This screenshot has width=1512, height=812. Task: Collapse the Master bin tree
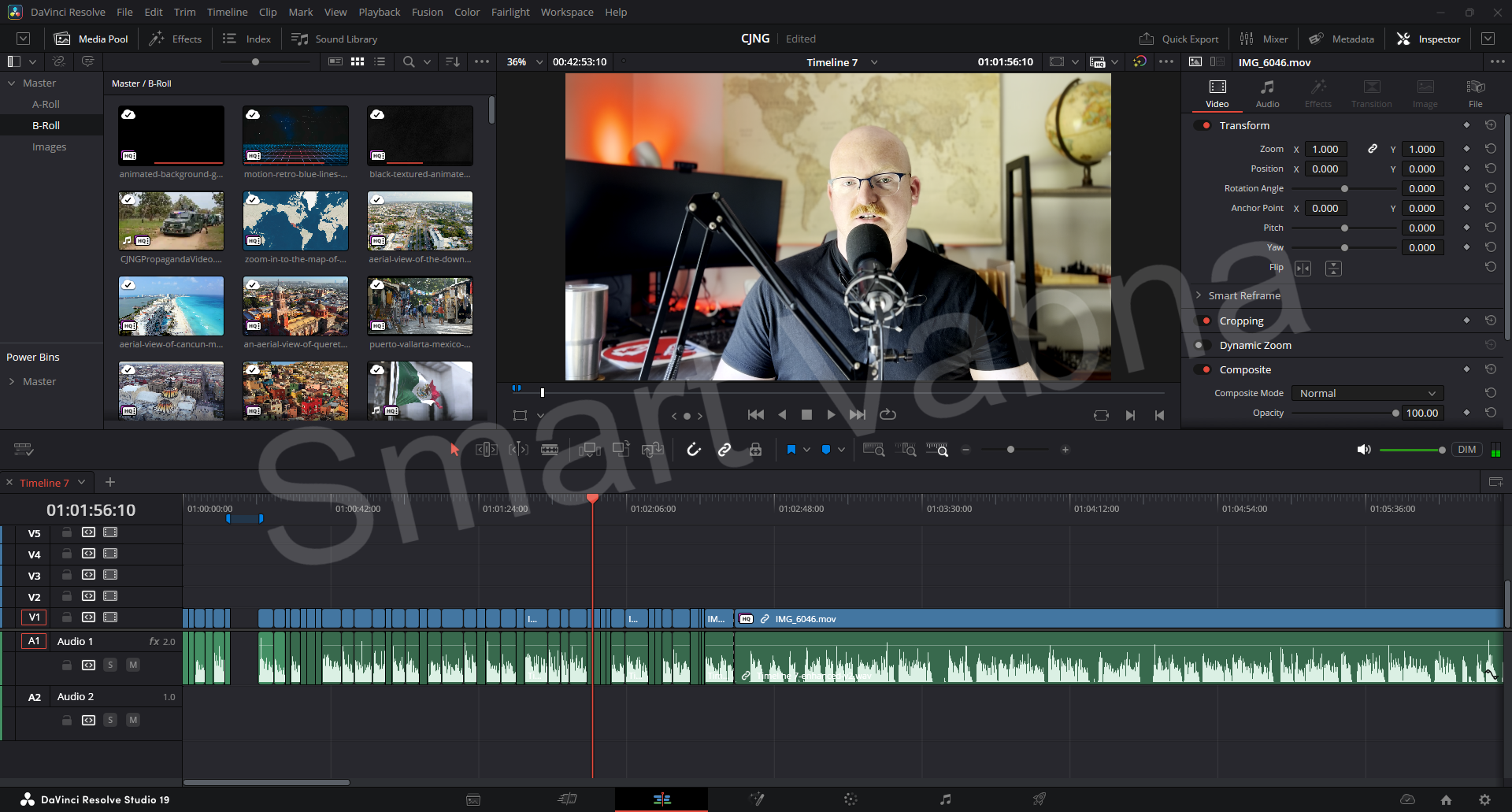click(12, 83)
